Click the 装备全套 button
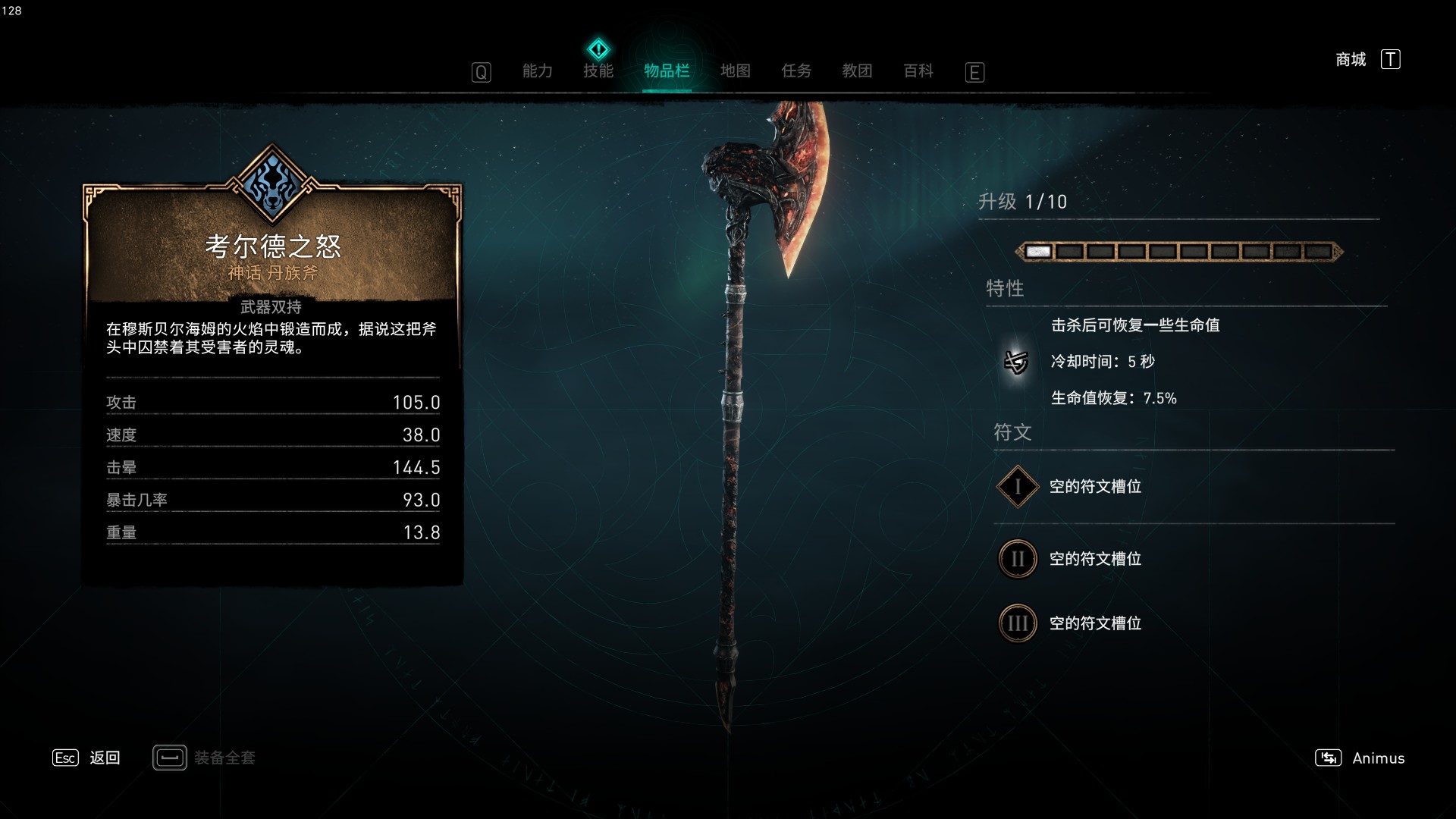Image resolution: width=1456 pixels, height=819 pixels. [204, 758]
